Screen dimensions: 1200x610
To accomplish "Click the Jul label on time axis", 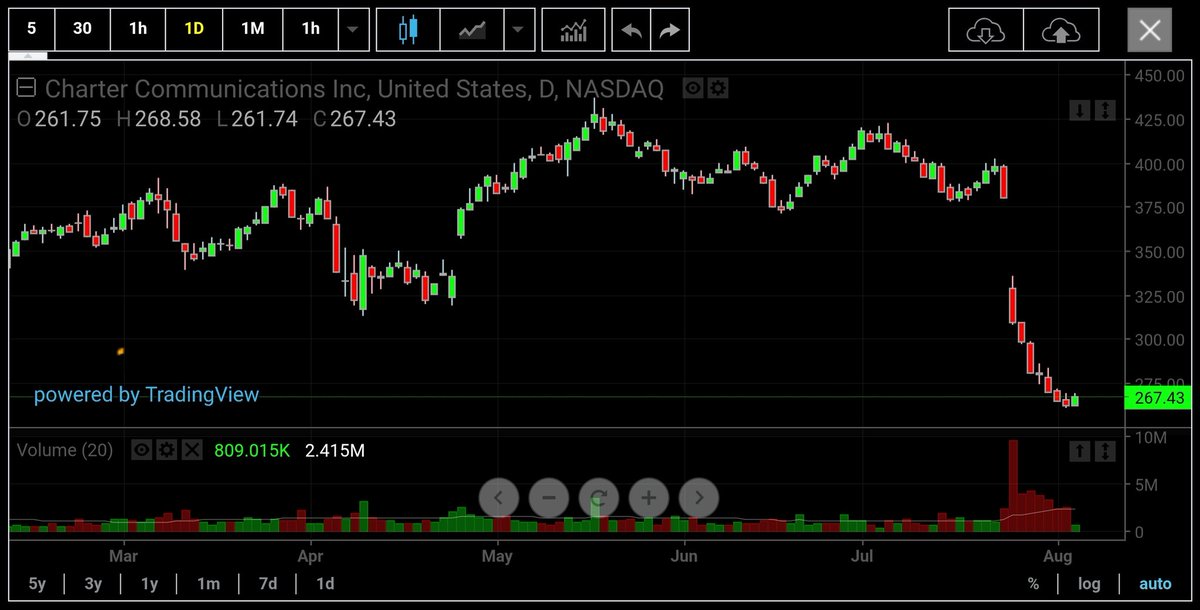I will [x=862, y=555].
